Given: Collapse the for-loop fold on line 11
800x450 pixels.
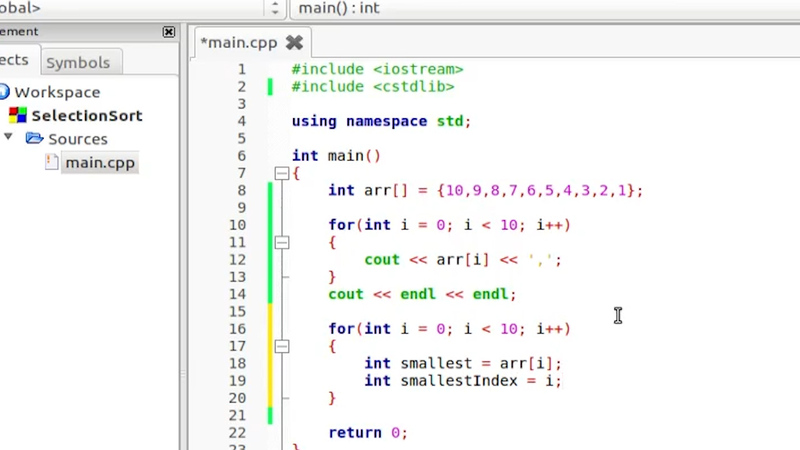Looking at the screenshot, I should coord(282,242).
